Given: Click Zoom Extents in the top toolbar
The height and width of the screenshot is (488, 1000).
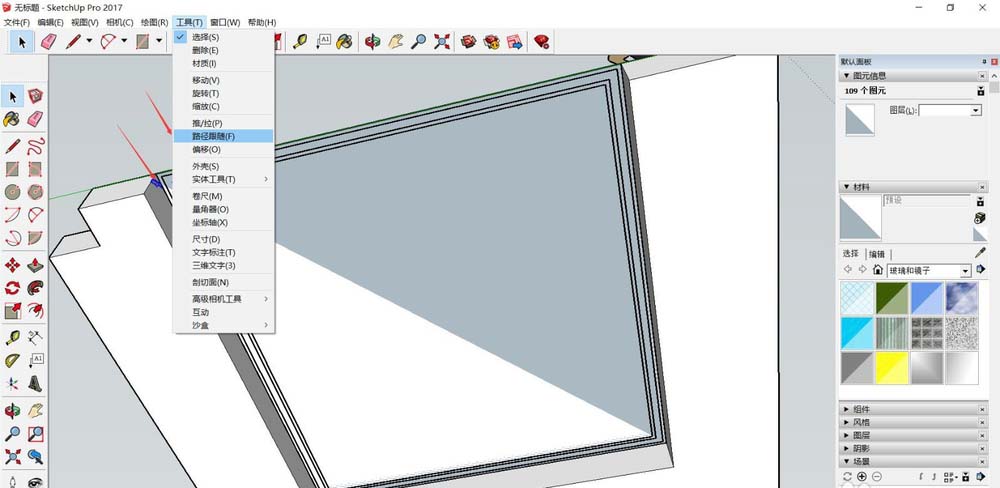Looking at the screenshot, I should [441, 42].
